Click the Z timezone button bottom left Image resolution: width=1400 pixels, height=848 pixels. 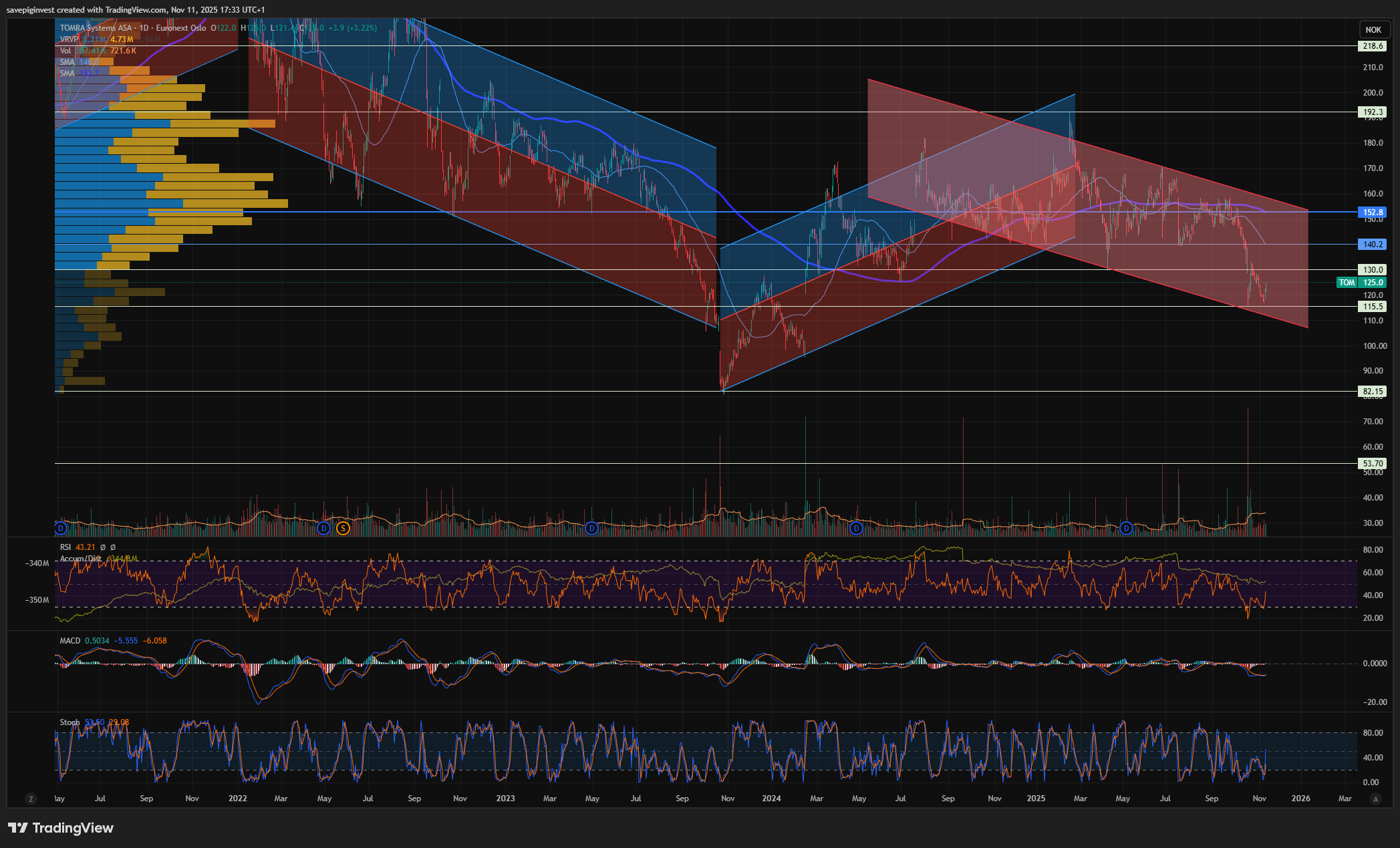pyautogui.click(x=30, y=799)
